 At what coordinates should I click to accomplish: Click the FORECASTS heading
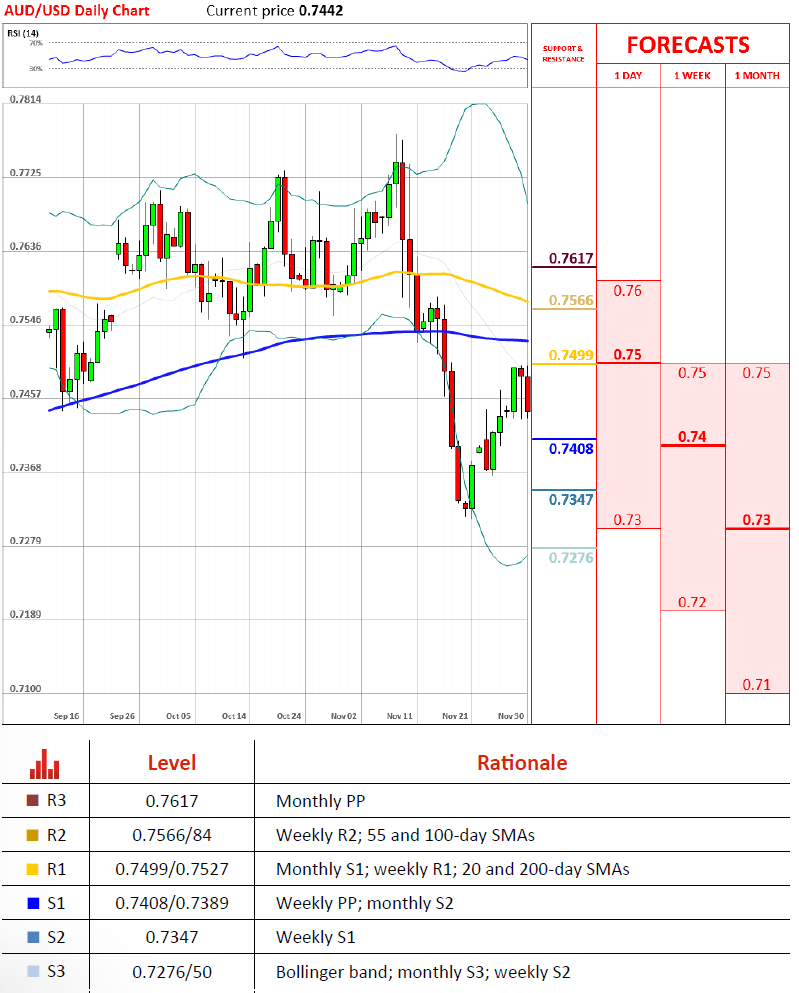pyautogui.click(x=687, y=45)
